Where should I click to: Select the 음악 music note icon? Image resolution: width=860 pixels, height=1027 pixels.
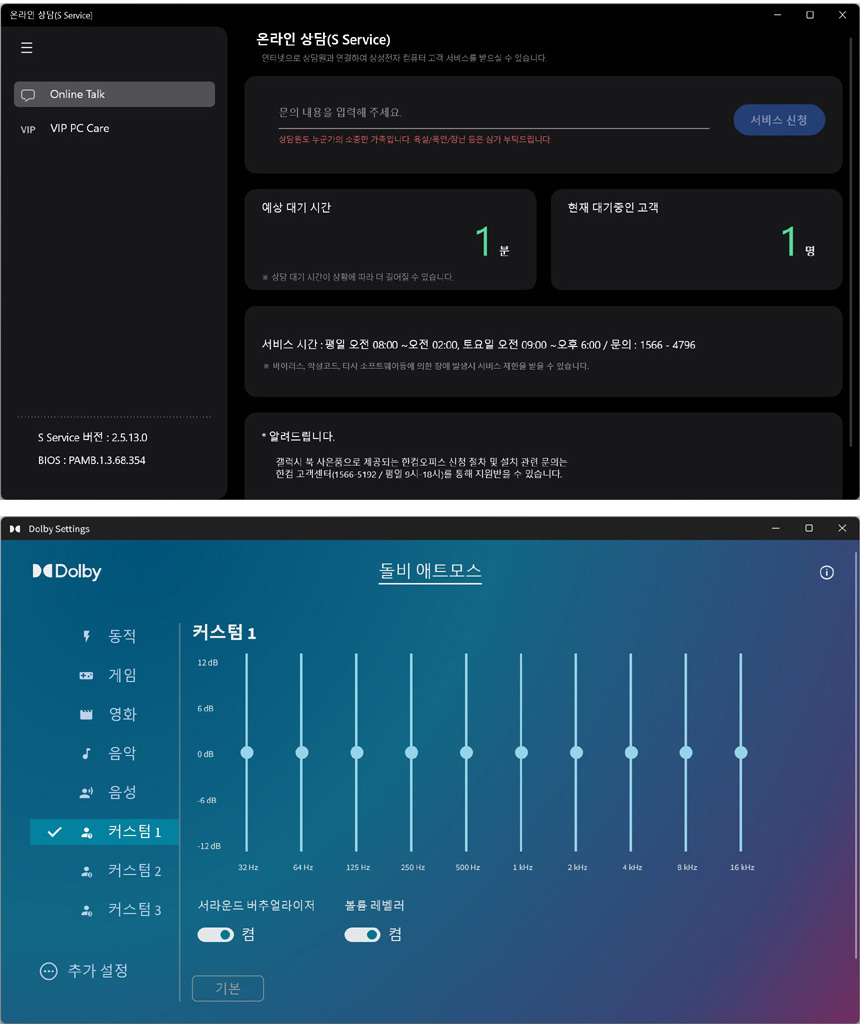[x=86, y=754]
